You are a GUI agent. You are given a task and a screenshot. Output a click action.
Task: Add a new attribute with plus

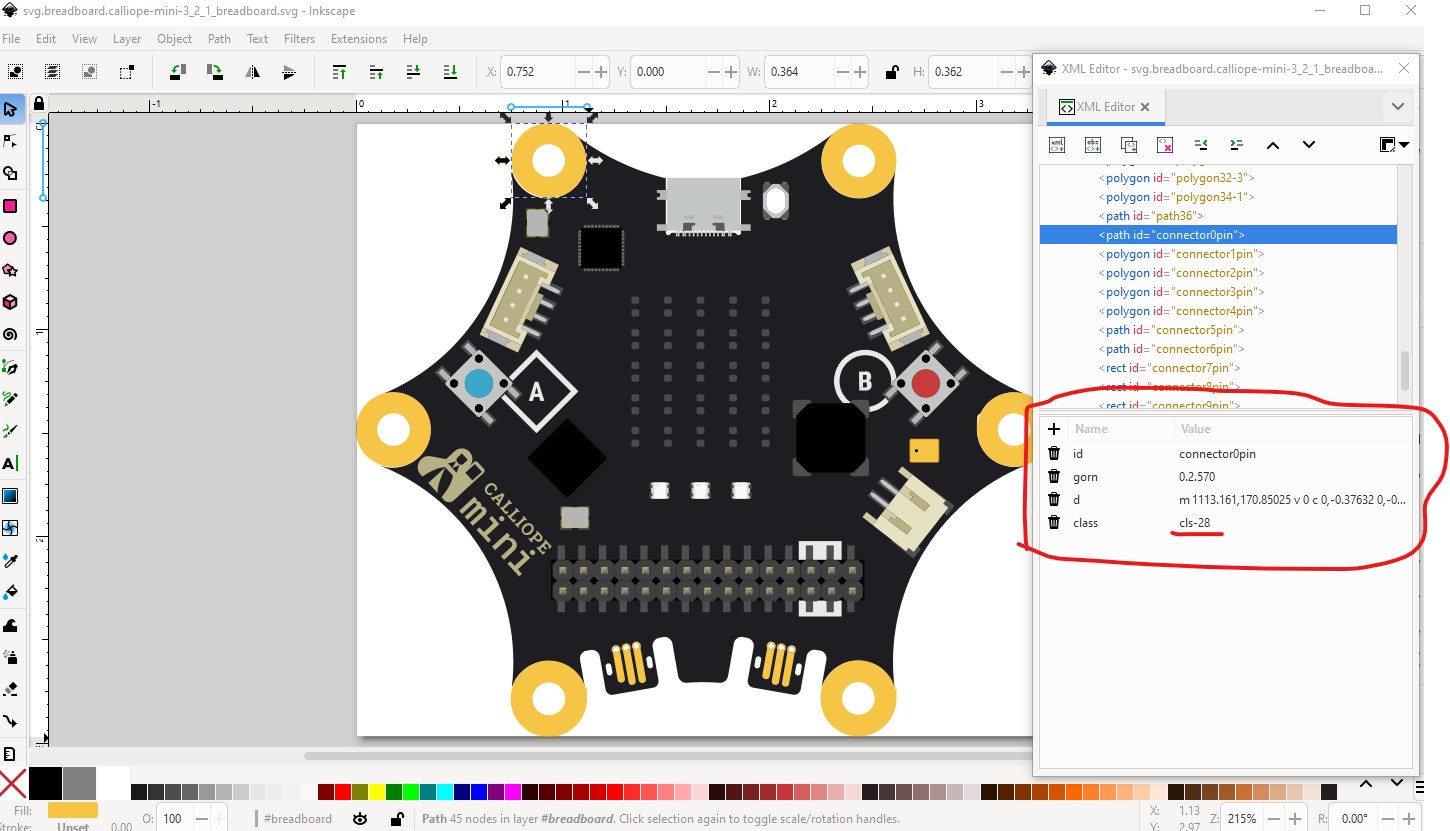point(1053,429)
